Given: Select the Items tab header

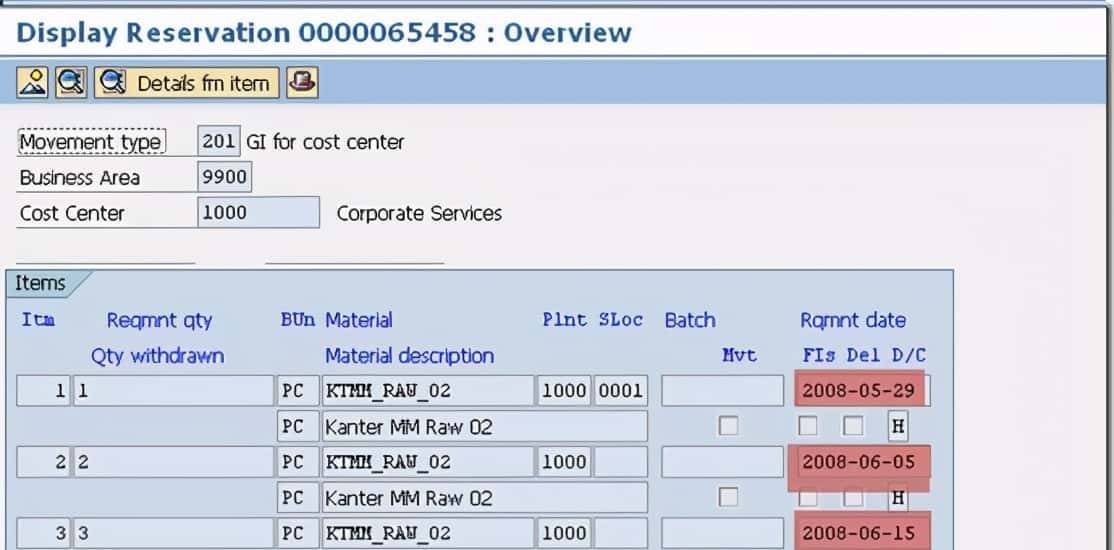Looking at the screenshot, I should point(42,283).
